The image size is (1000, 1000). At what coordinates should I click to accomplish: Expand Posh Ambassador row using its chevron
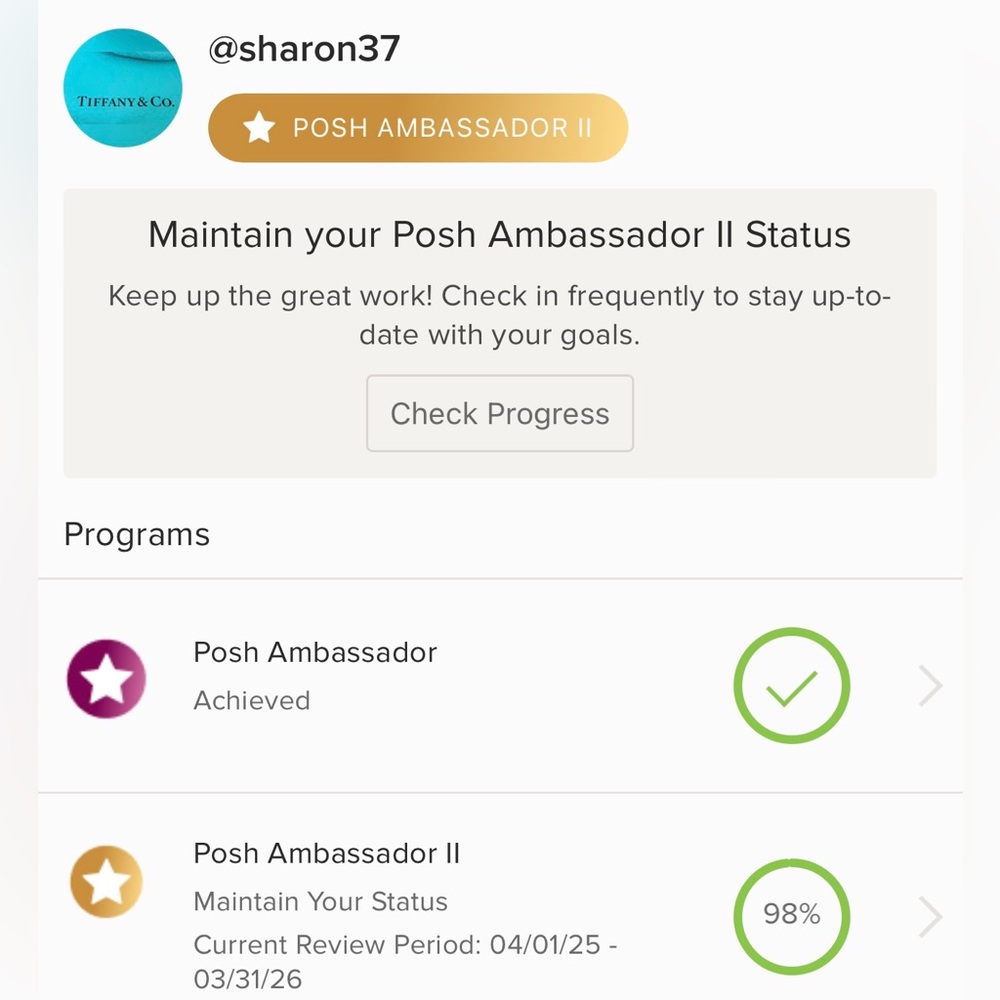tap(930, 686)
